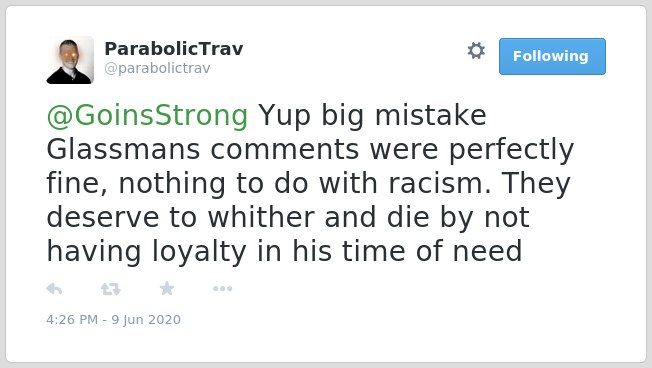Screen dimensions: 652x368
Task: Open the @parabolictrav handle link
Action: pyautogui.click(x=157, y=68)
